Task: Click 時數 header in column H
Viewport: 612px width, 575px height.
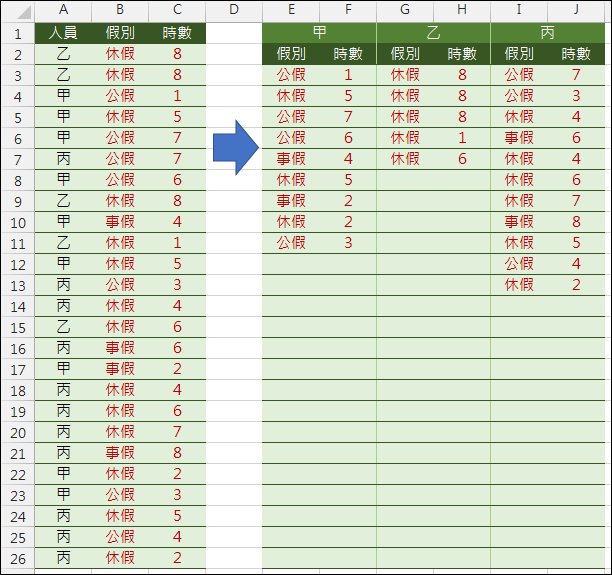Action: [x=462, y=54]
